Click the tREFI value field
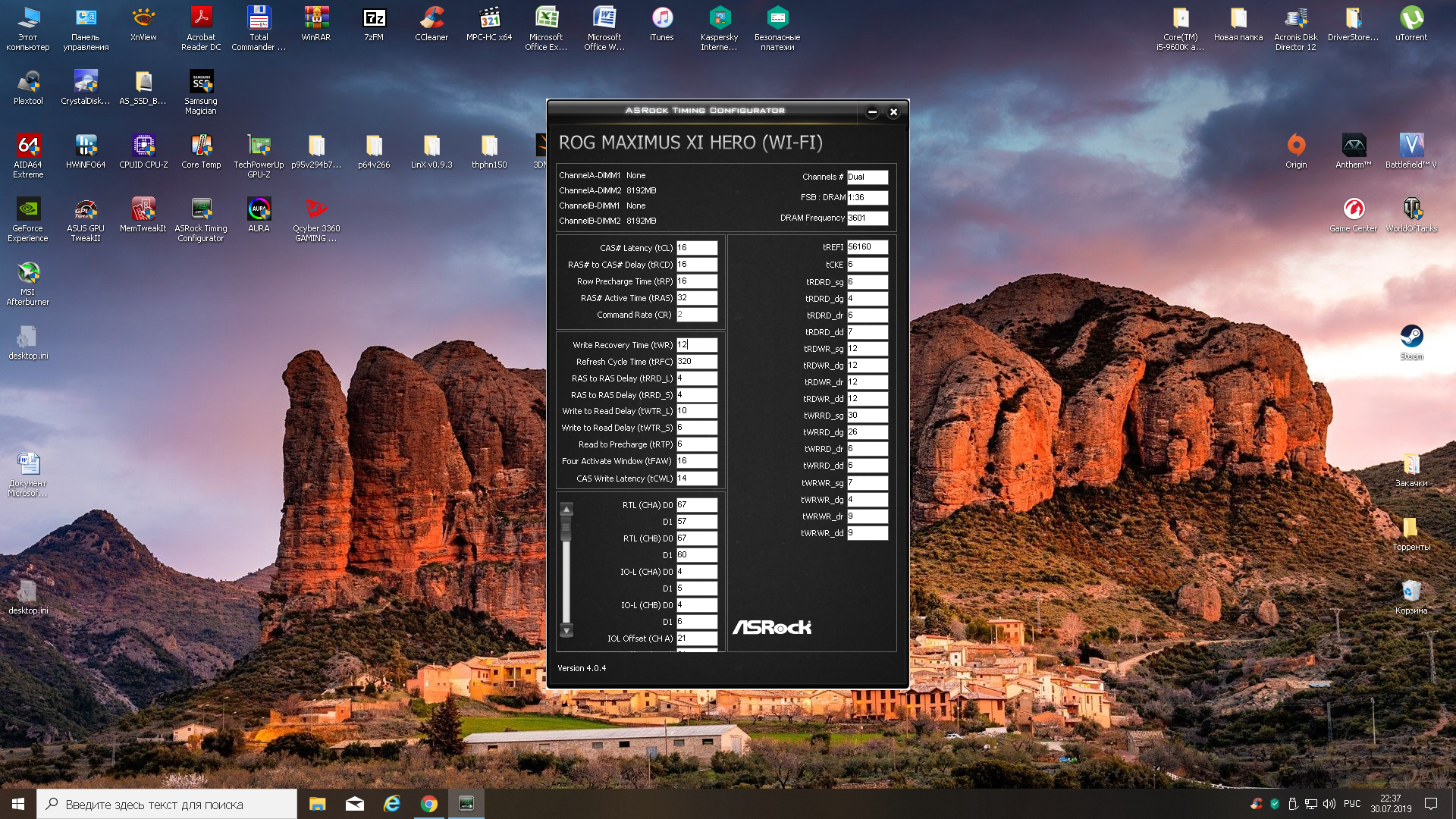The image size is (1456, 819). tap(868, 247)
